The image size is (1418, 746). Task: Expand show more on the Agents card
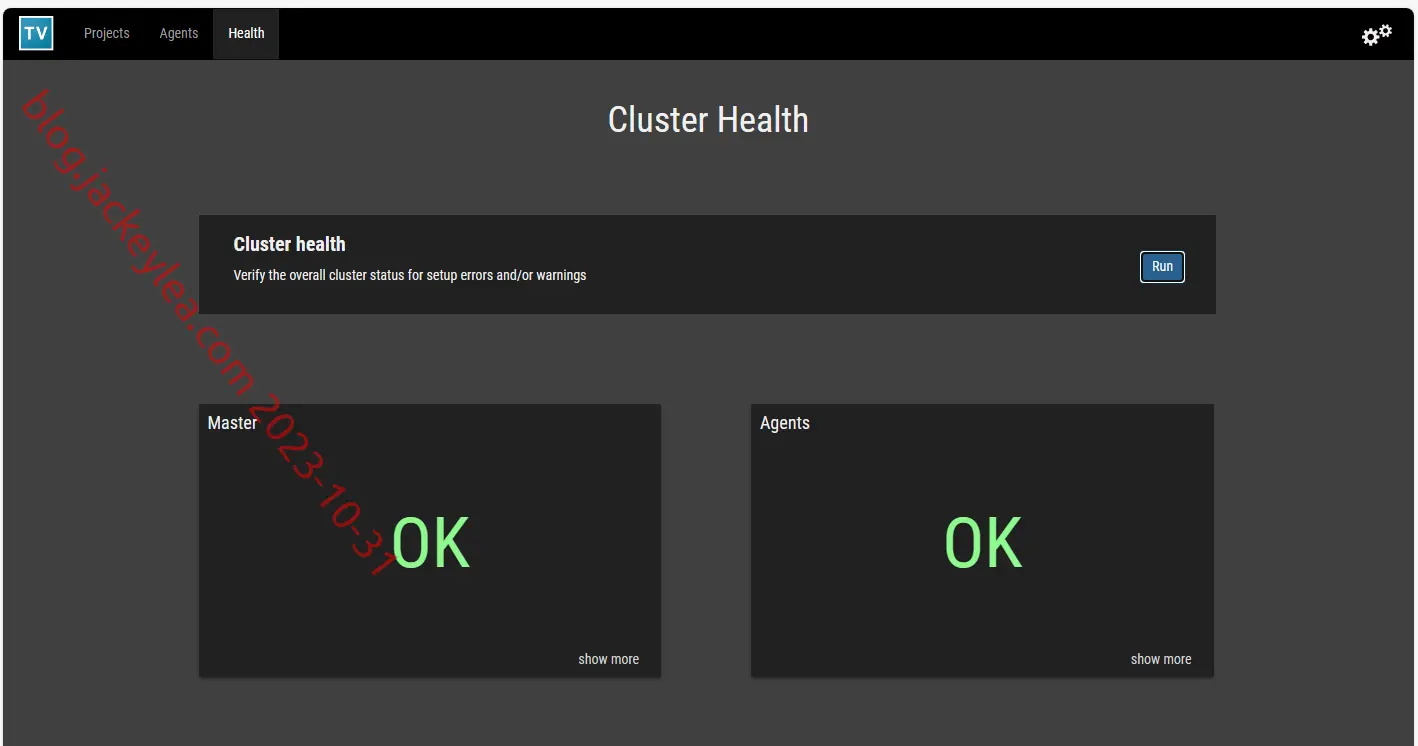click(x=1161, y=659)
